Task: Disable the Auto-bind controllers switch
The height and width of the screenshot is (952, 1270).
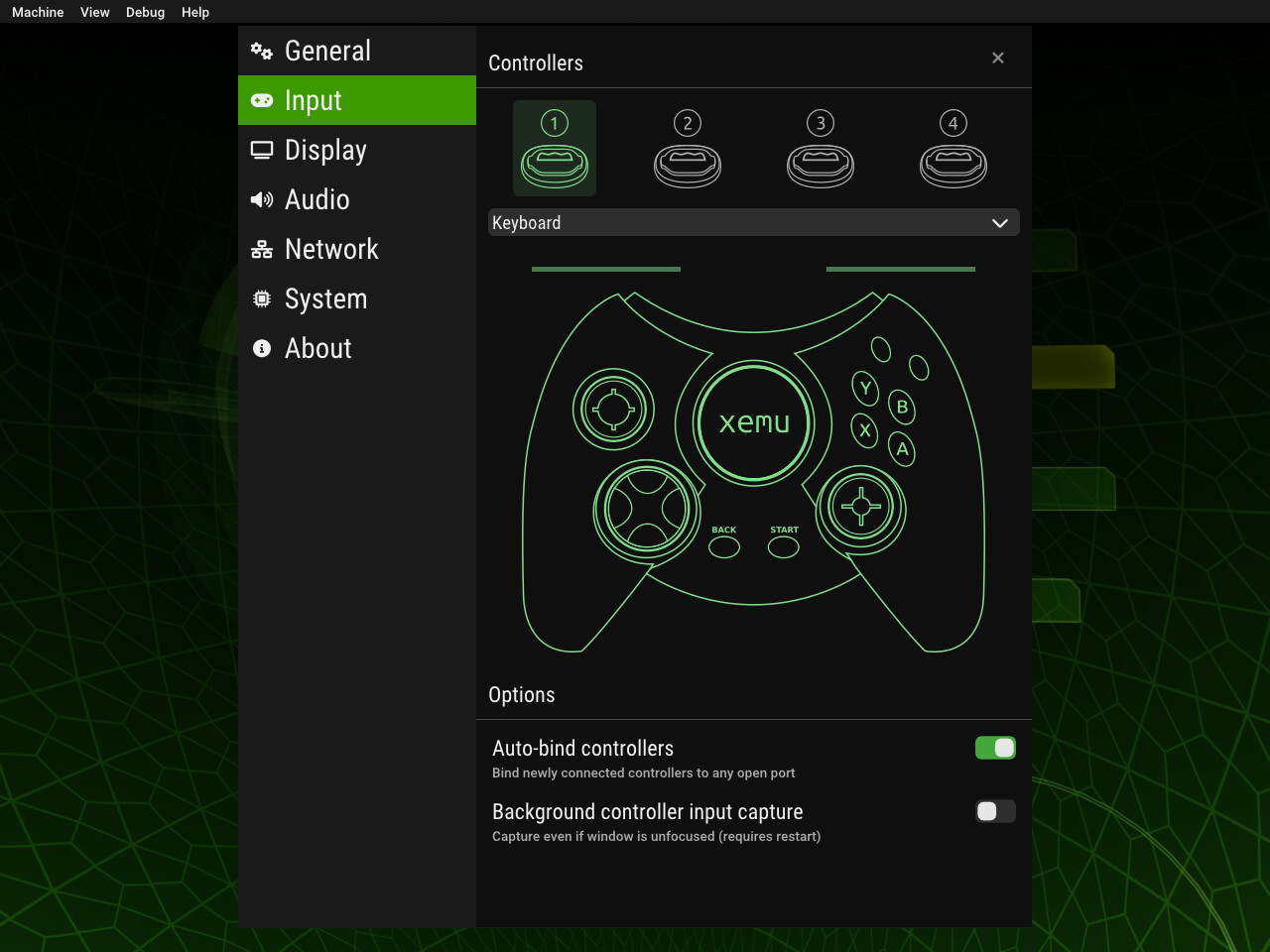Action: [x=995, y=748]
